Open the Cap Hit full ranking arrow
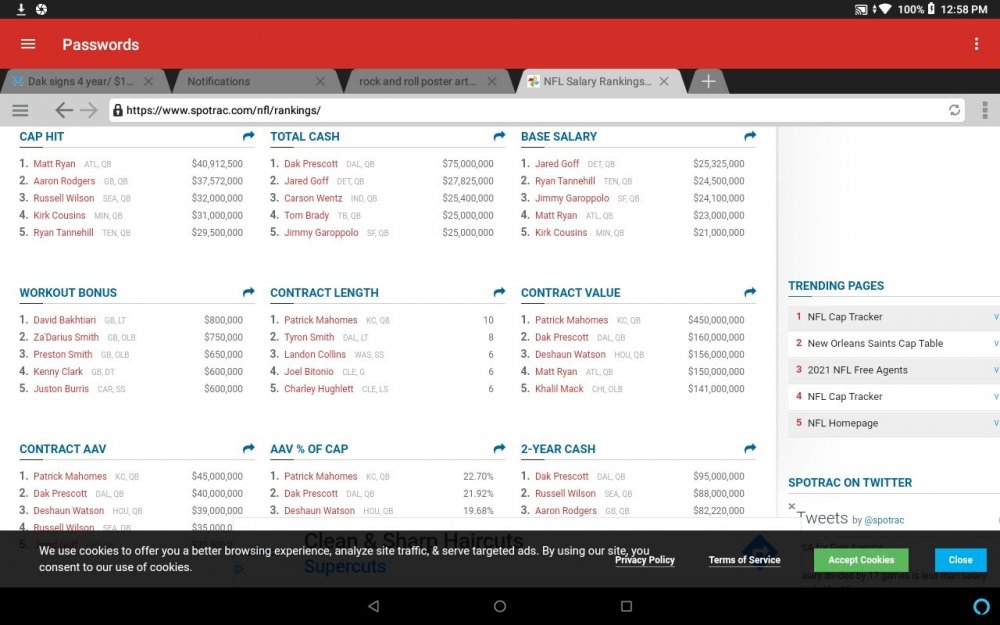 [x=248, y=136]
